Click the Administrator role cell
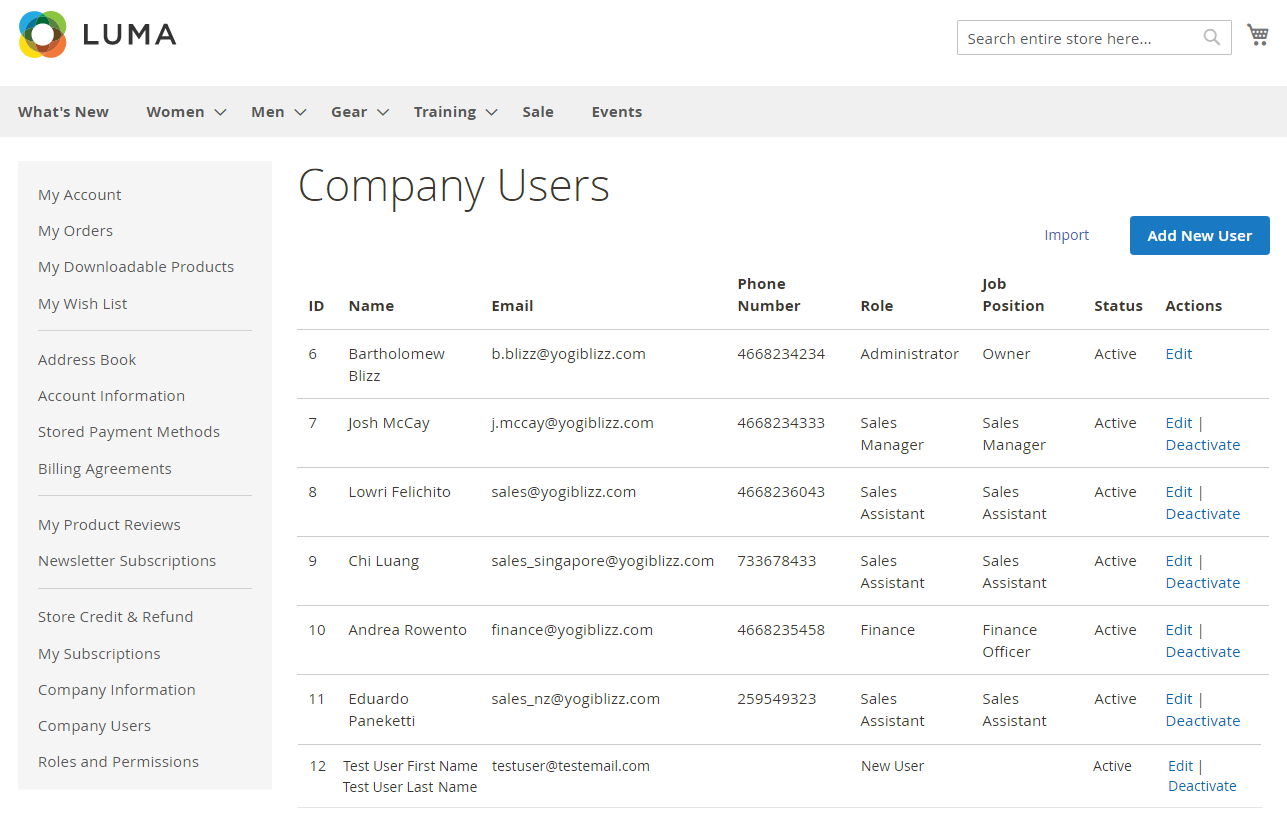The height and width of the screenshot is (817, 1287). 909,354
